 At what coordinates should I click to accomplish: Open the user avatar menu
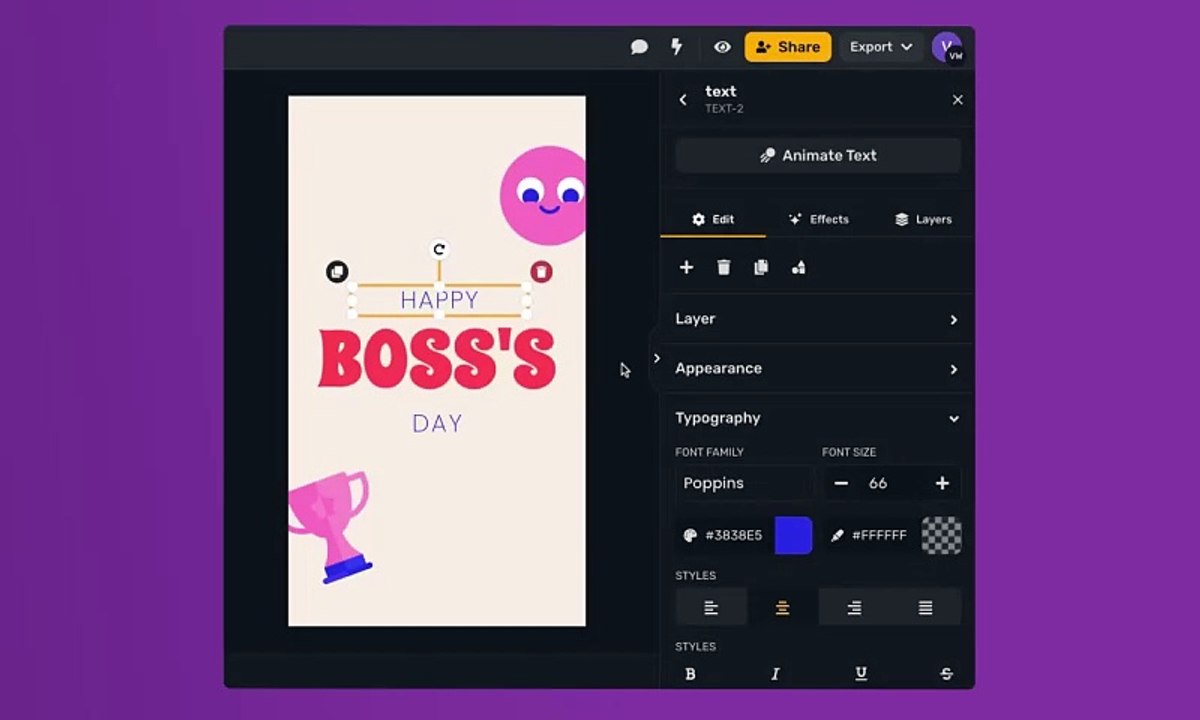click(x=946, y=47)
